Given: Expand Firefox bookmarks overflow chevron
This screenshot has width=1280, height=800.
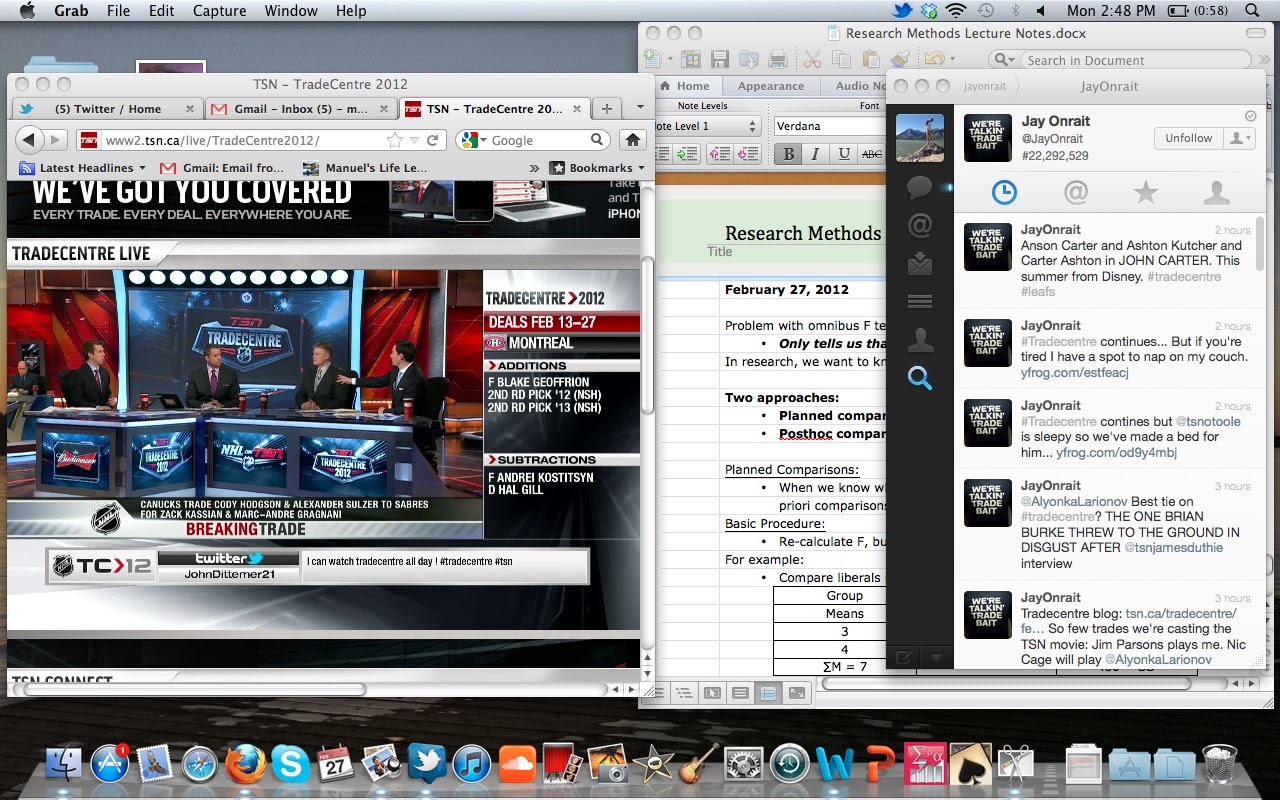Looking at the screenshot, I should [x=534, y=168].
